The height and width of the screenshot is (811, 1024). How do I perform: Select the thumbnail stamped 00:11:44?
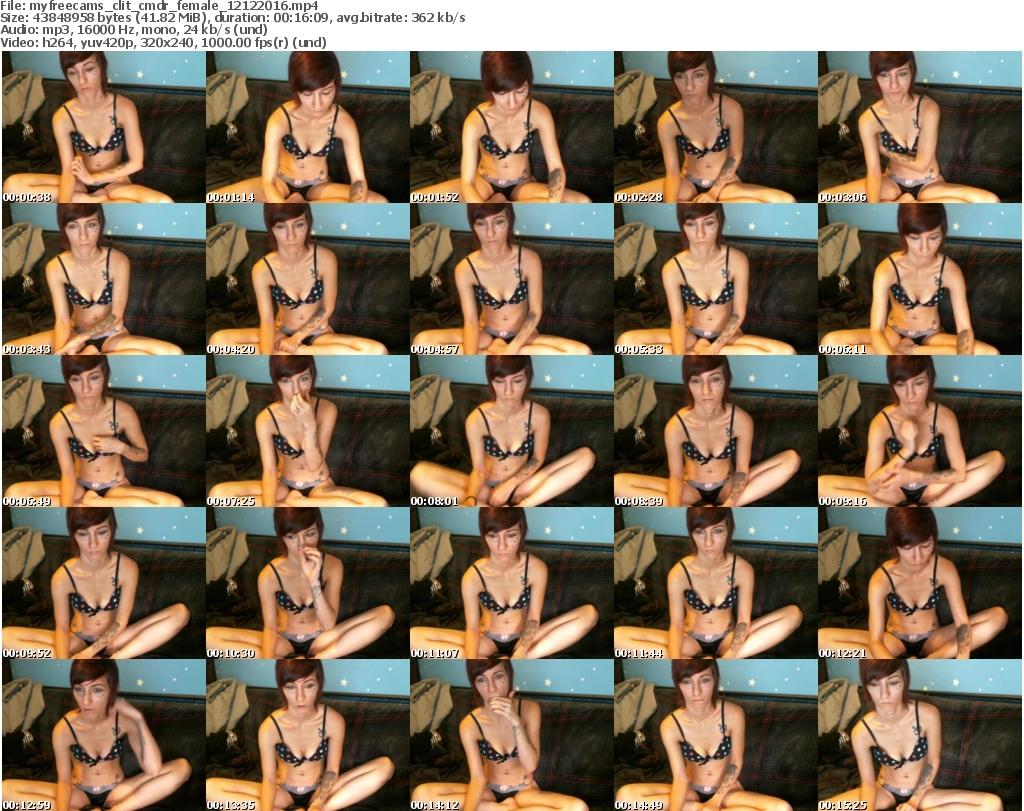715,583
